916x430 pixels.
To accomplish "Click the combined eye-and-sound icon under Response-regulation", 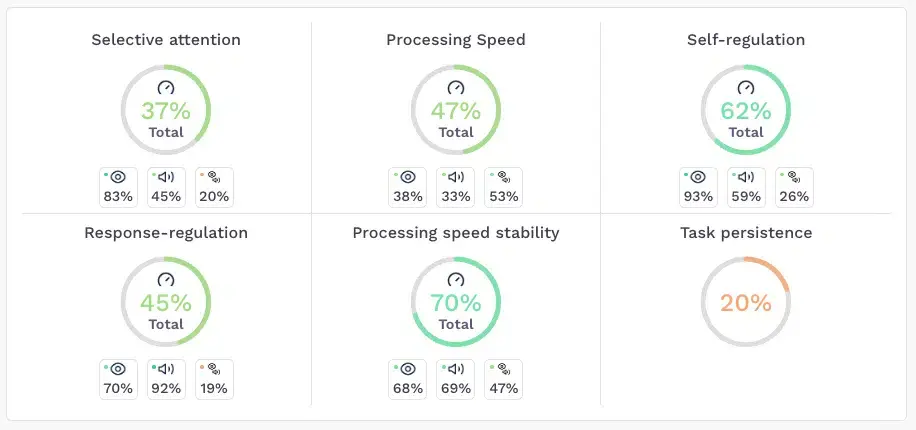I will pyautogui.click(x=213, y=370).
